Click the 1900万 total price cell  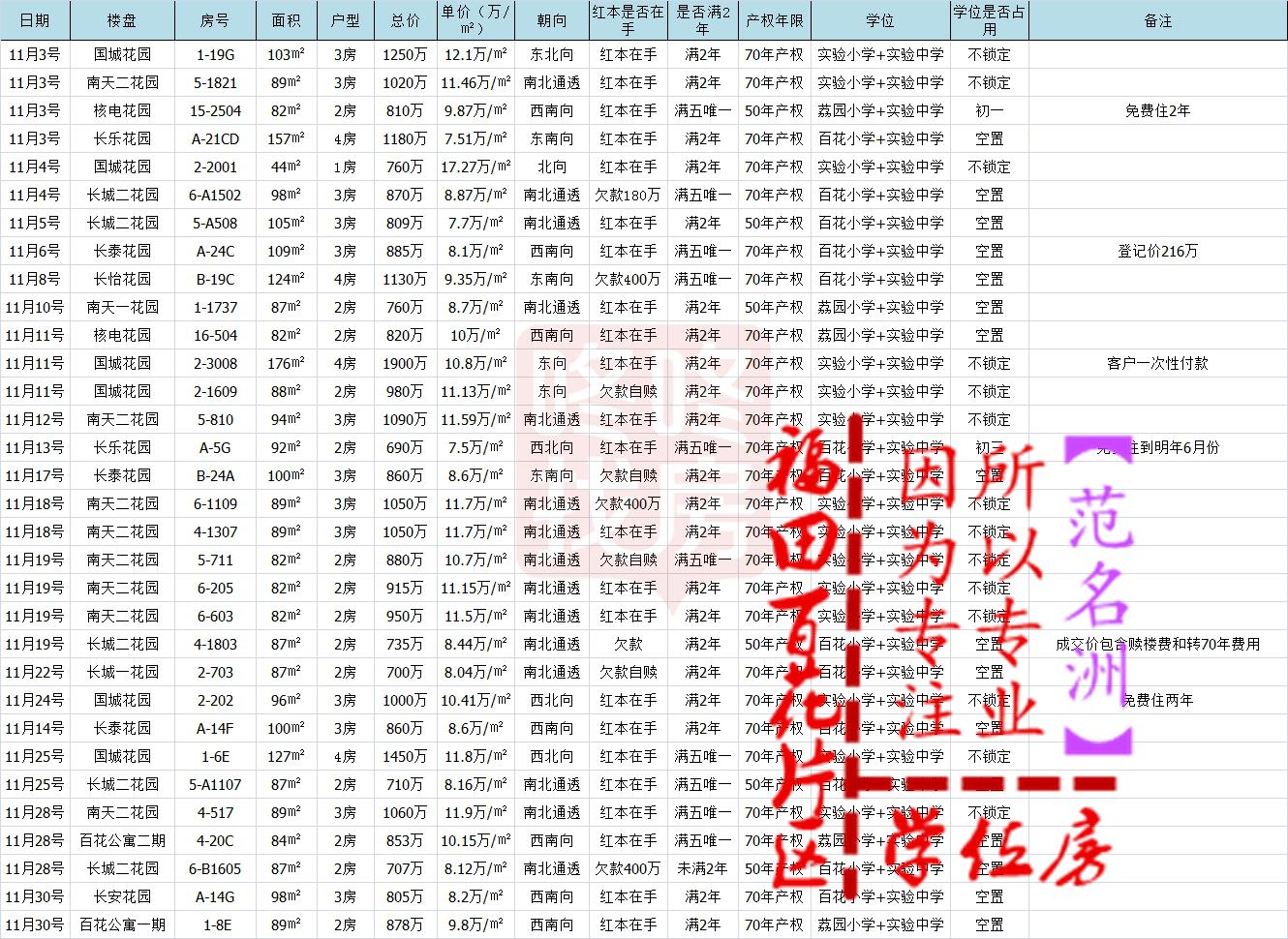[405, 364]
